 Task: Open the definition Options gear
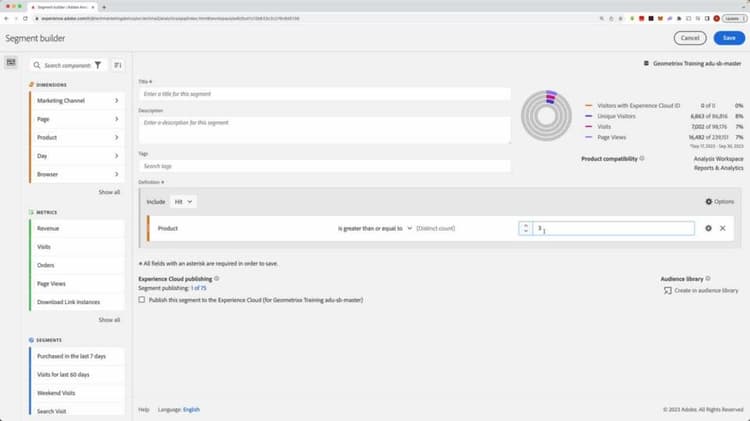pos(719,201)
